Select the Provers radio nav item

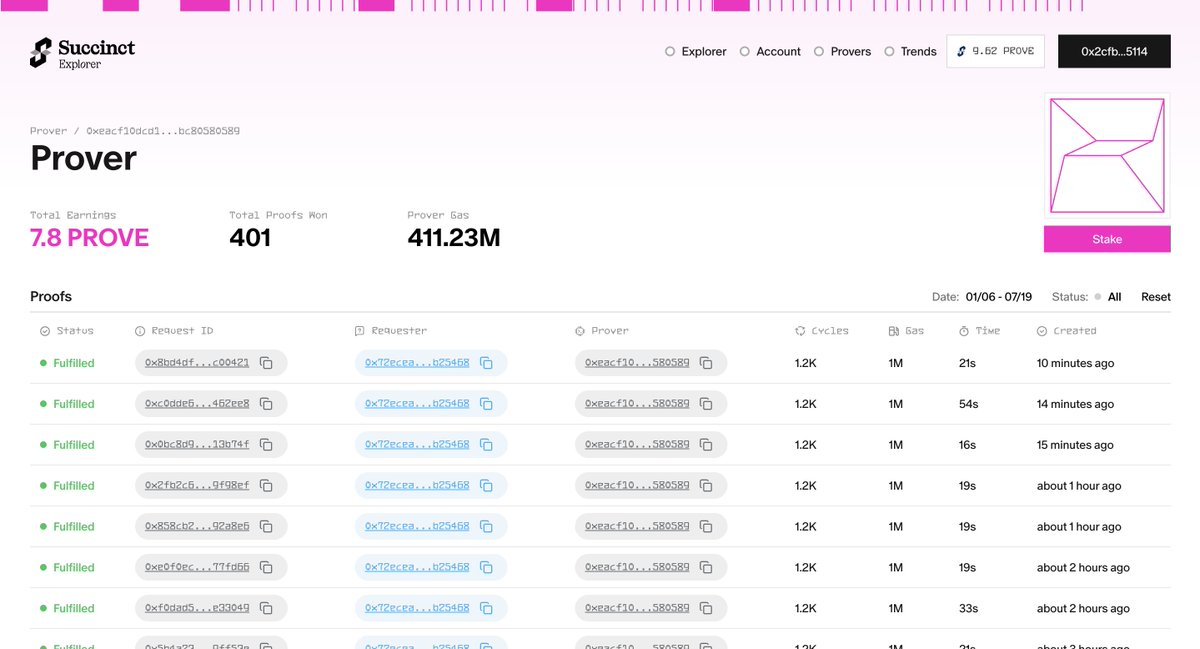(x=842, y=51)
